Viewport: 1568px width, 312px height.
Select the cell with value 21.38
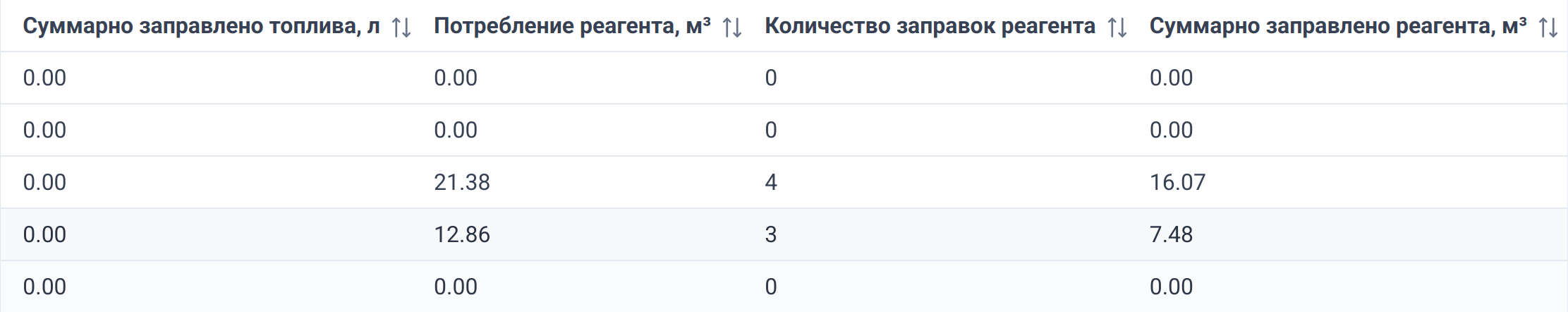pyautogui.click(x=462, y=182)
